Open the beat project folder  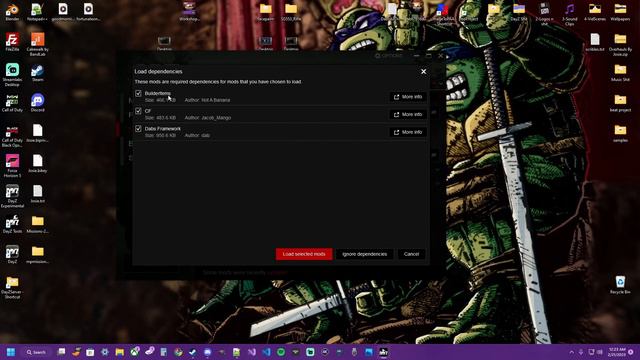click(x=620, y=103)
